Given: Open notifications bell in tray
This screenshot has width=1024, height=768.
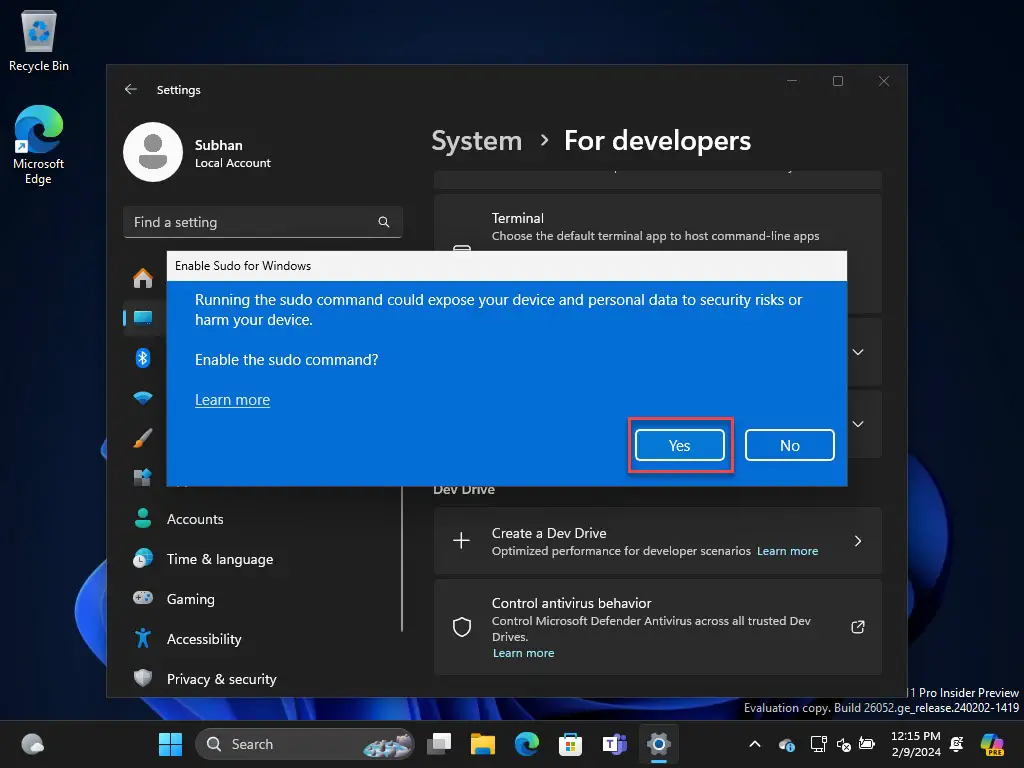Looking at the screenshot, I should pos(957,744).
